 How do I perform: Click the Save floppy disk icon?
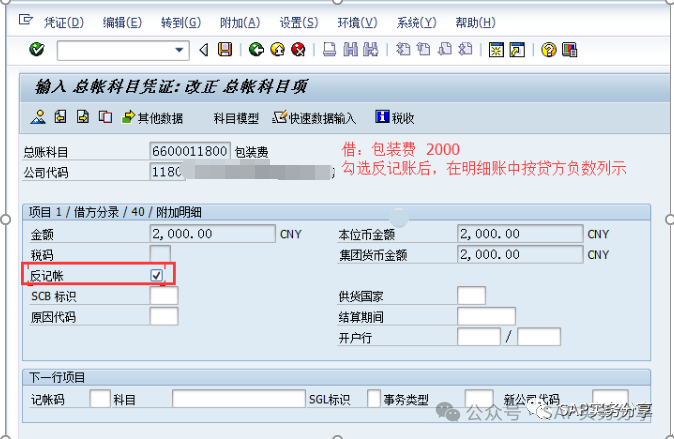[x=225, y=49]
